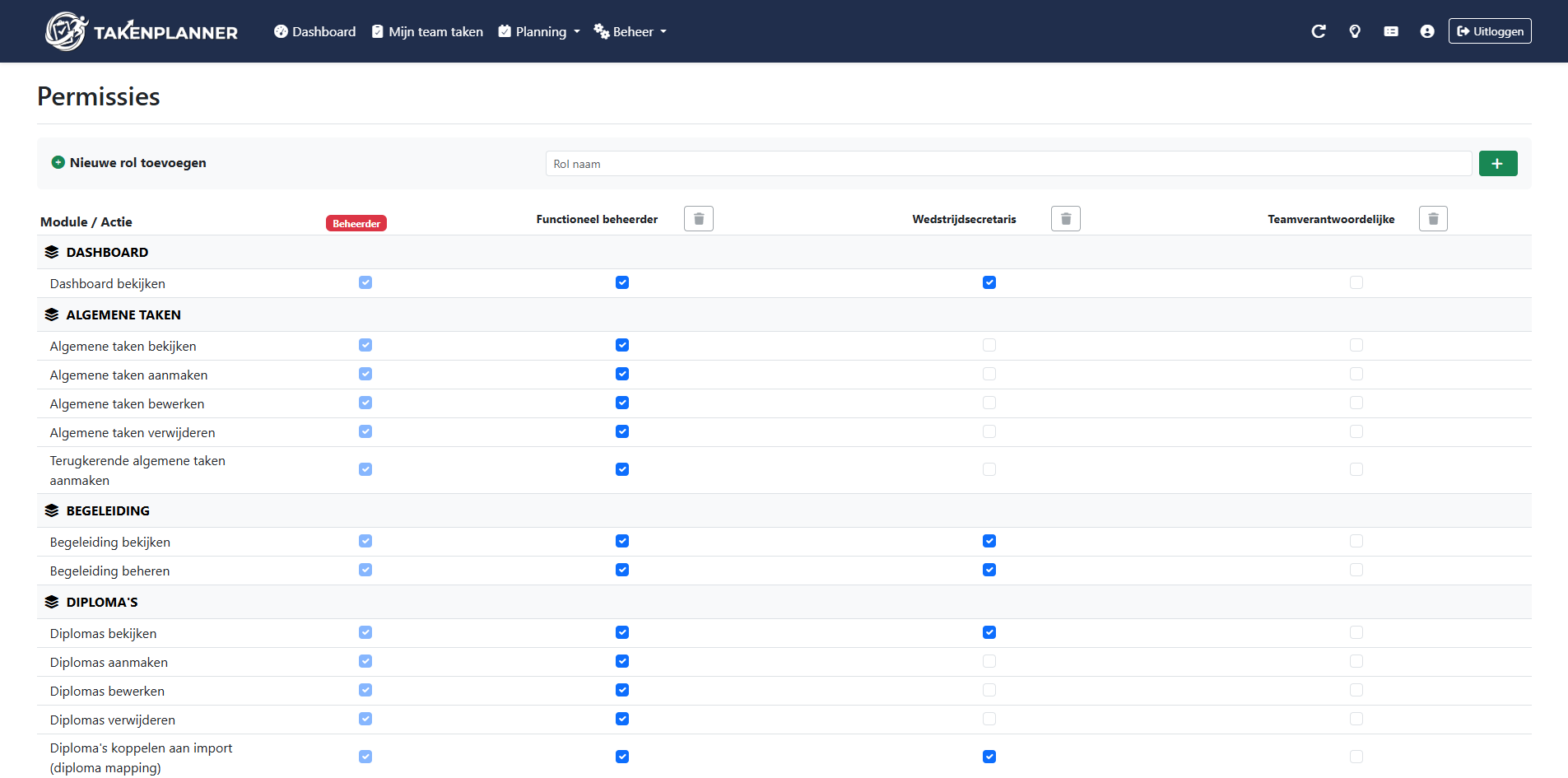This screenshot has height=778, width=1568.
Task: Expand the Beheer menu
Action: click(630, 31)
